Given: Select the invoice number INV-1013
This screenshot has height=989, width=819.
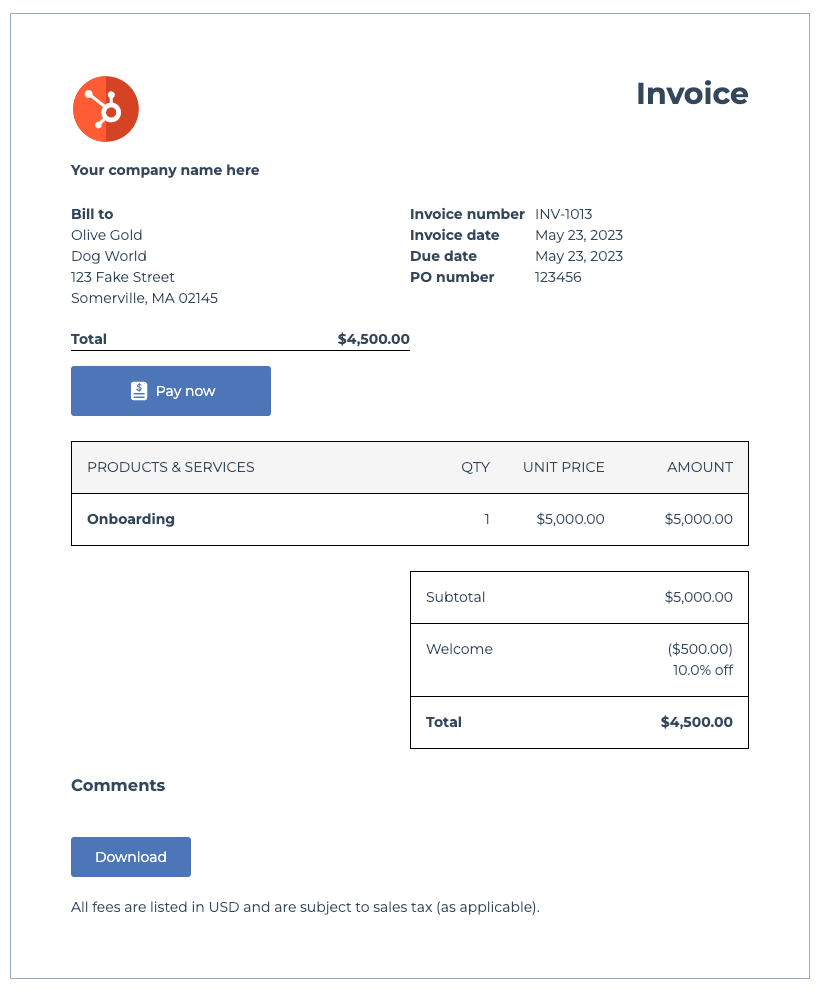Looking at the screenshot, I should click(x=564, y=214).
